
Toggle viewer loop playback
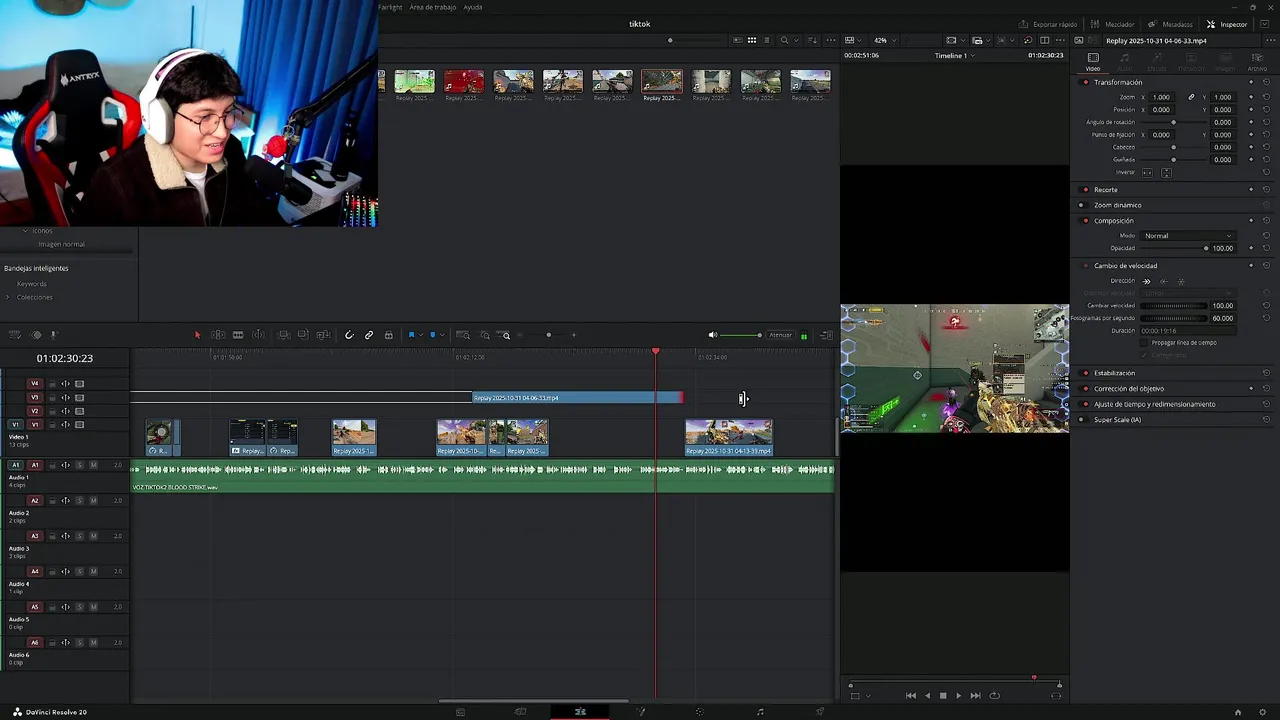coord(994,695)
